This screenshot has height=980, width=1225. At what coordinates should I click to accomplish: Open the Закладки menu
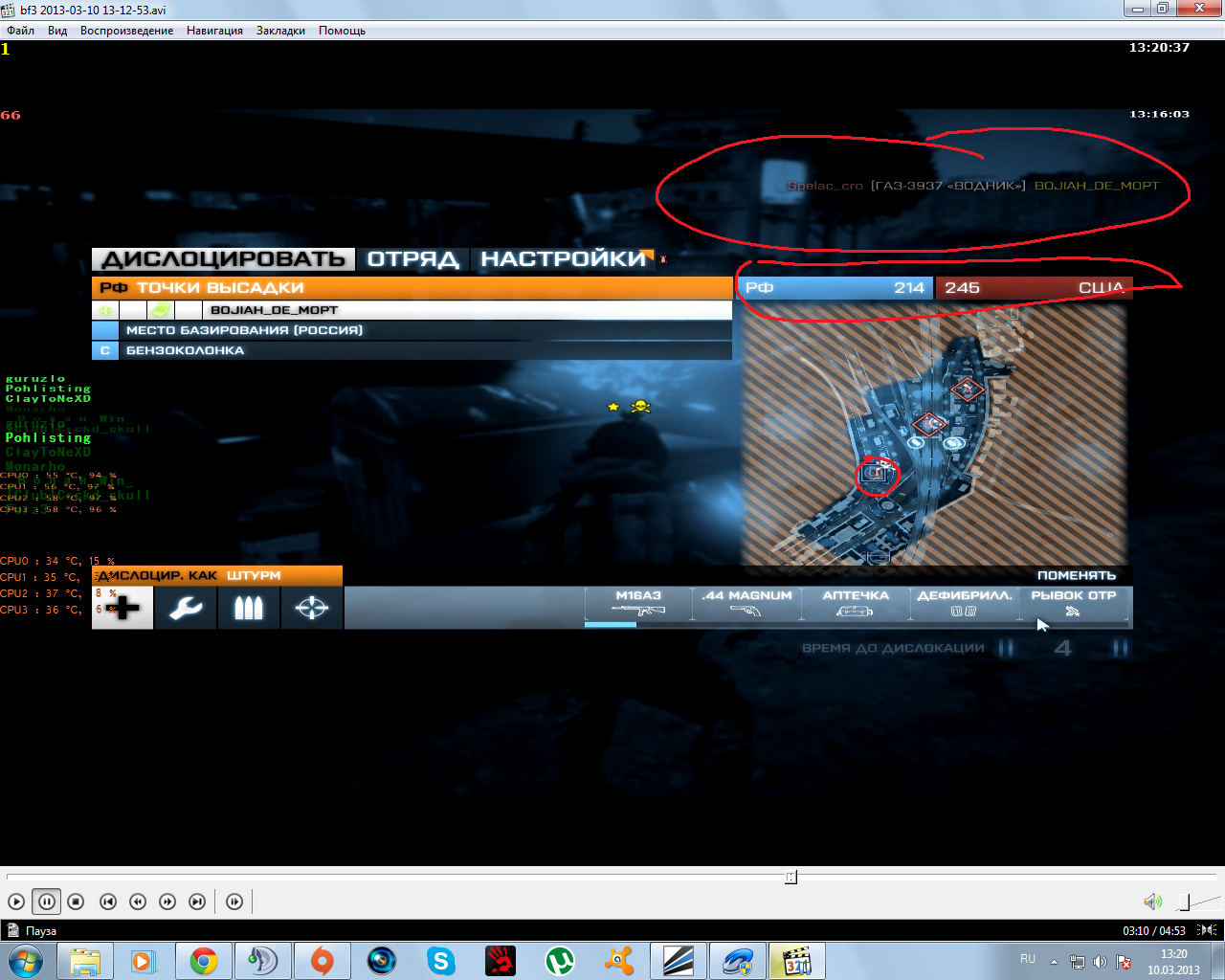point(280,31)
